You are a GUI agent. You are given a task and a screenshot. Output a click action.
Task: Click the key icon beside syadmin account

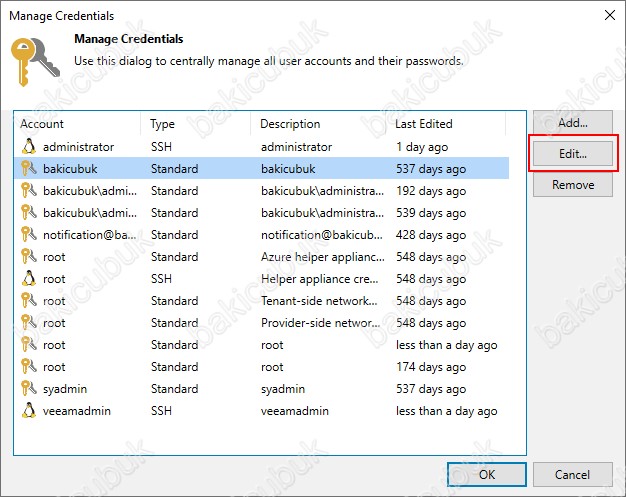[x=29, y=388]
